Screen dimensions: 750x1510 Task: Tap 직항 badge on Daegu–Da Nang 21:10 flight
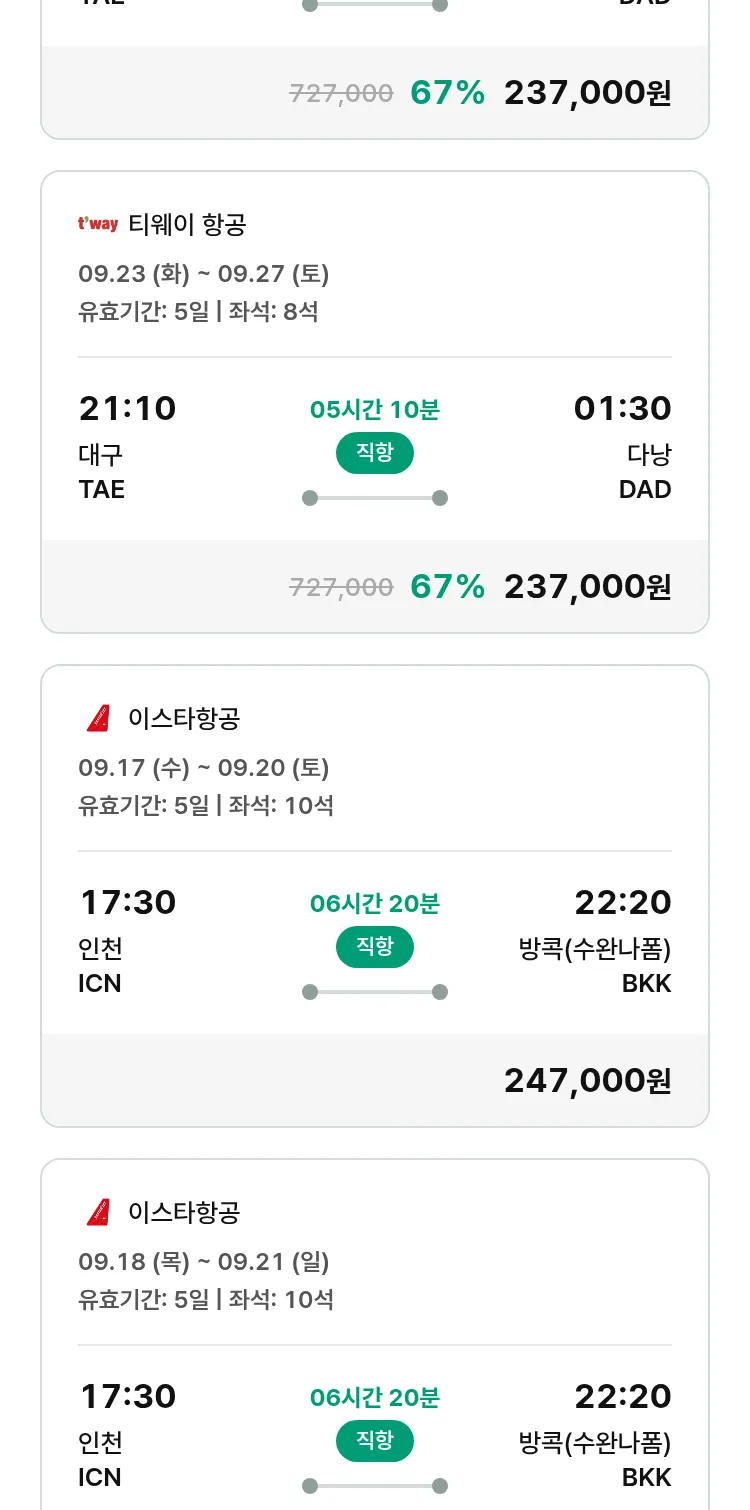374,453
